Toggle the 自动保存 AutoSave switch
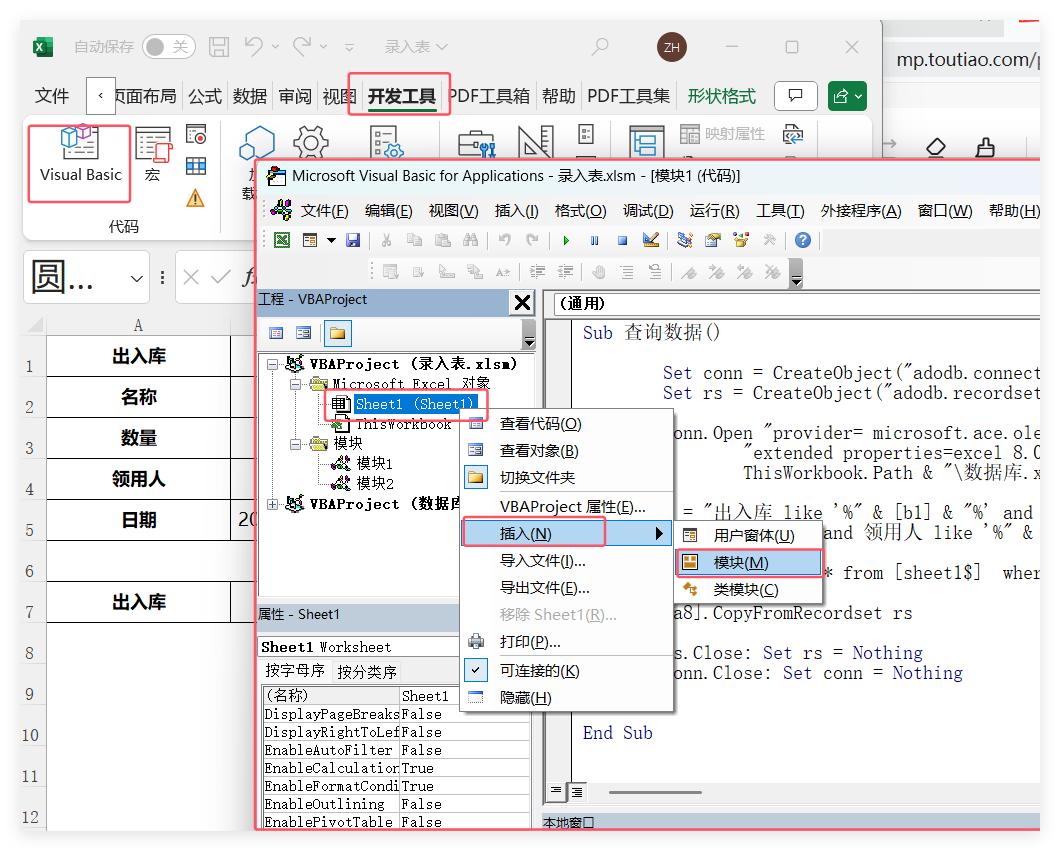 coord(168,47)
